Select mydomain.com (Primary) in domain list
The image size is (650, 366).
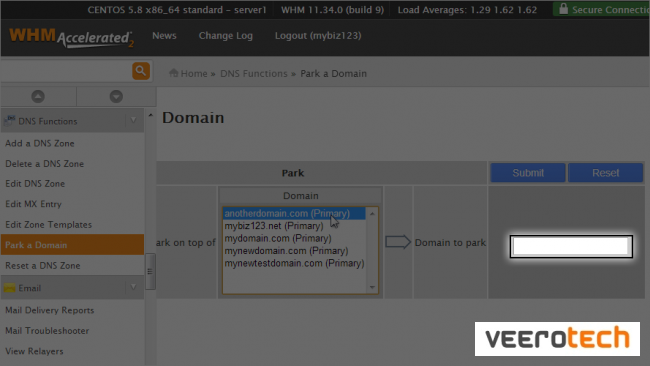(278, 238)
